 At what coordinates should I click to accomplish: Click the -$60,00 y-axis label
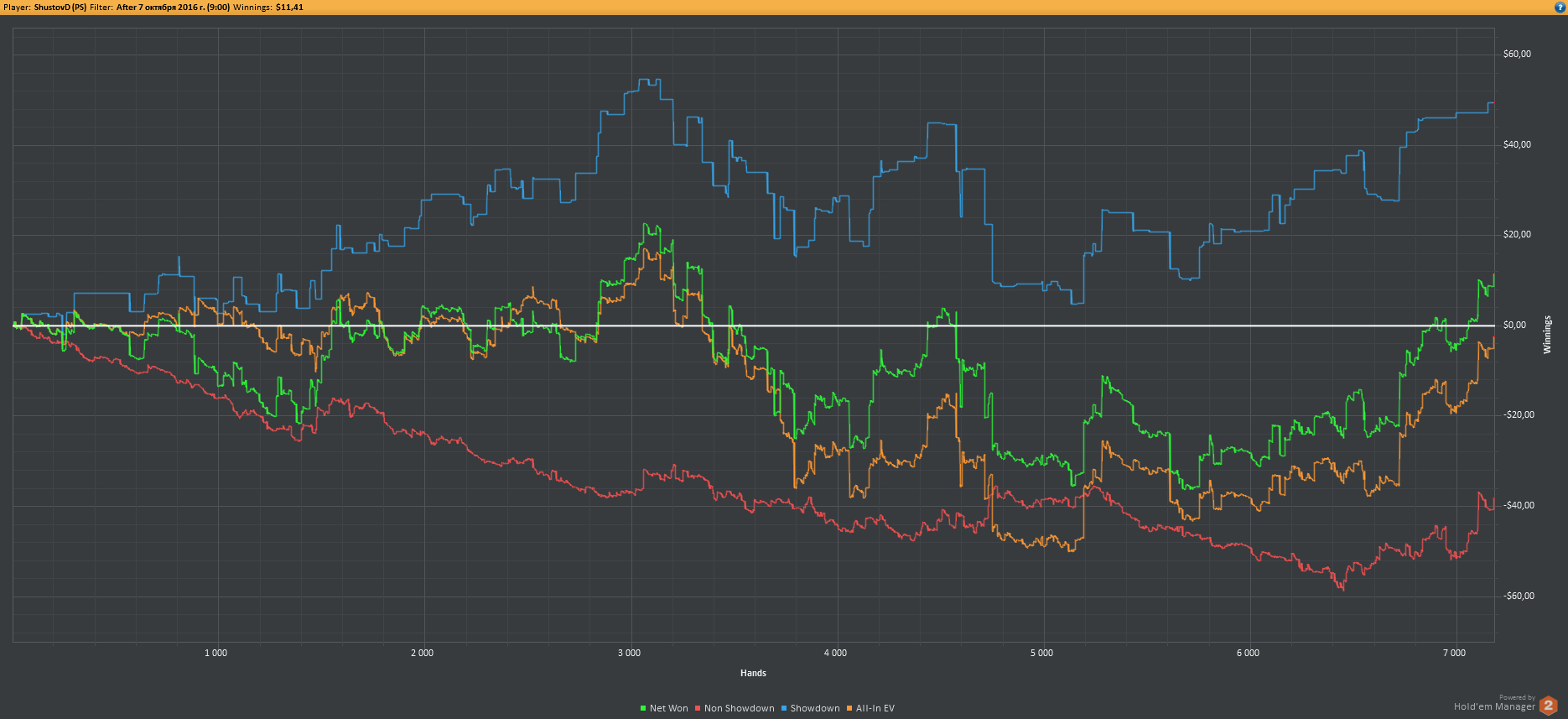pos(1519,596)
